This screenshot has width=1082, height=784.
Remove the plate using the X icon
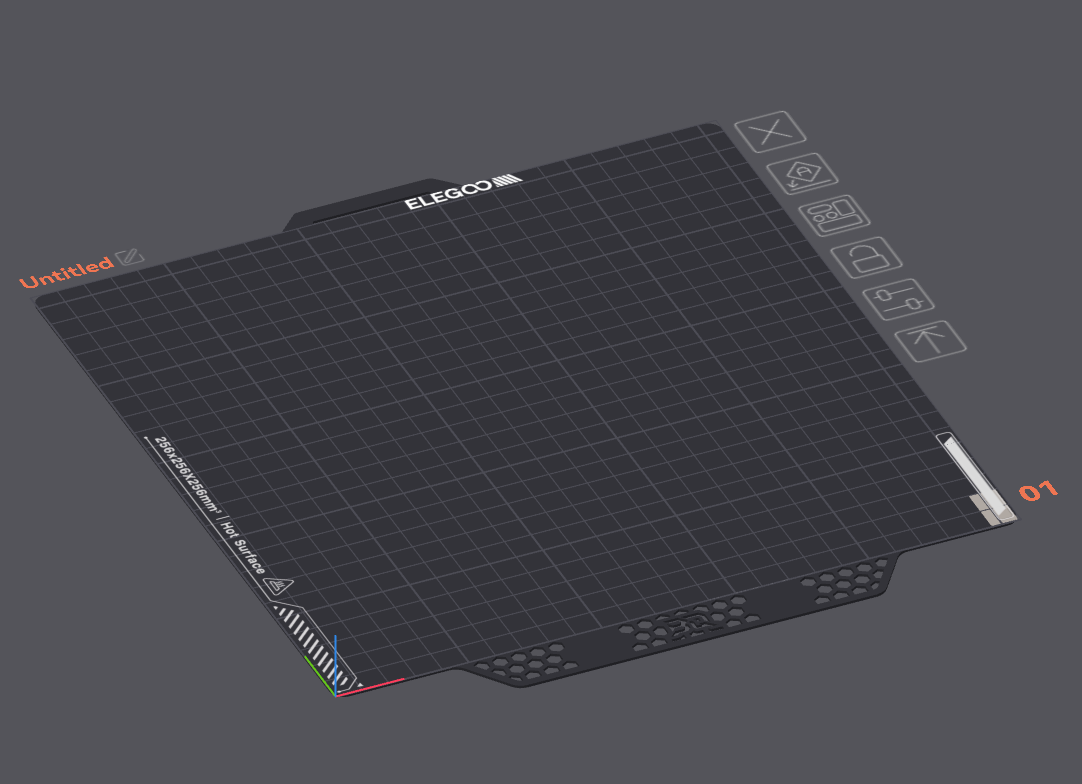pyautogui.click(x=770, y=131)
